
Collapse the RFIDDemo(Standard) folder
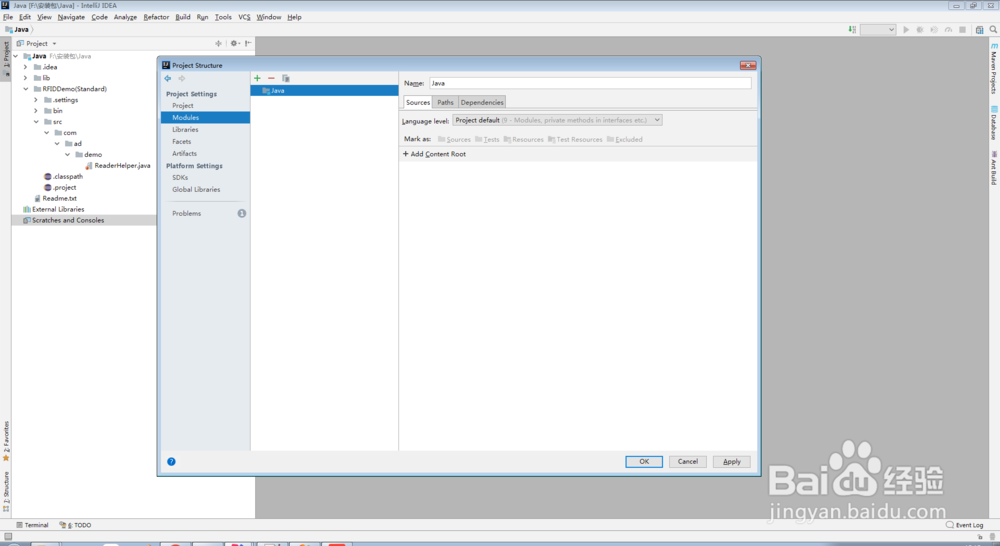26,89
